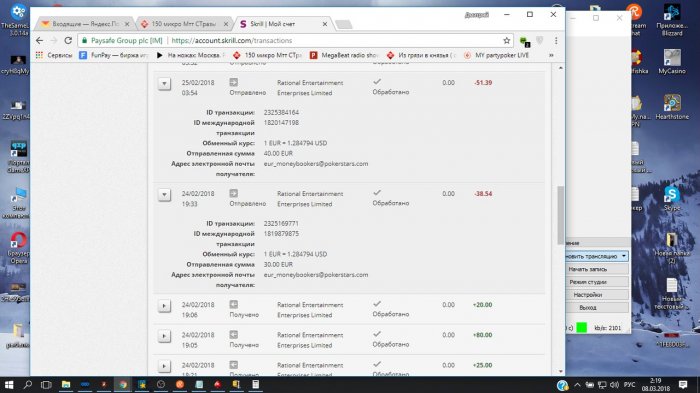Viewport: 700px width, 393px height.
Task: Click the Выход button
Action: point(588,308)
